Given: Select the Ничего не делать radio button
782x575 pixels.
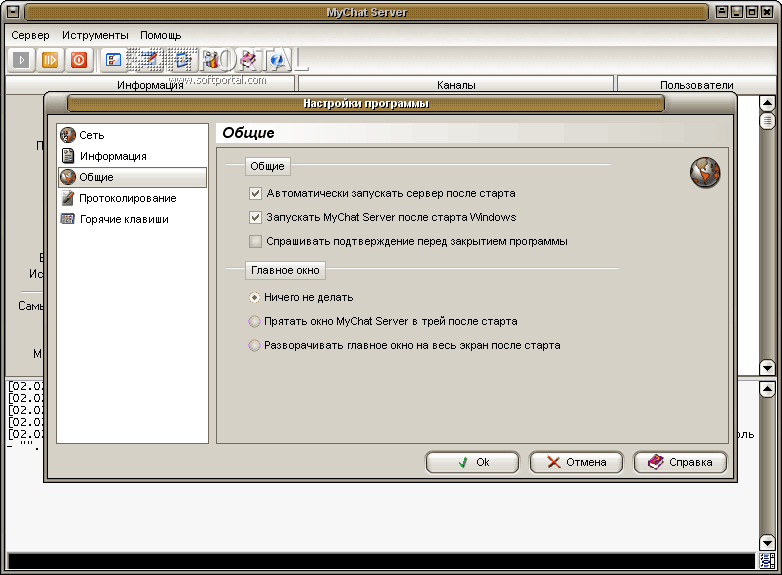Looking at the screenshot, I should coord(254,297).
